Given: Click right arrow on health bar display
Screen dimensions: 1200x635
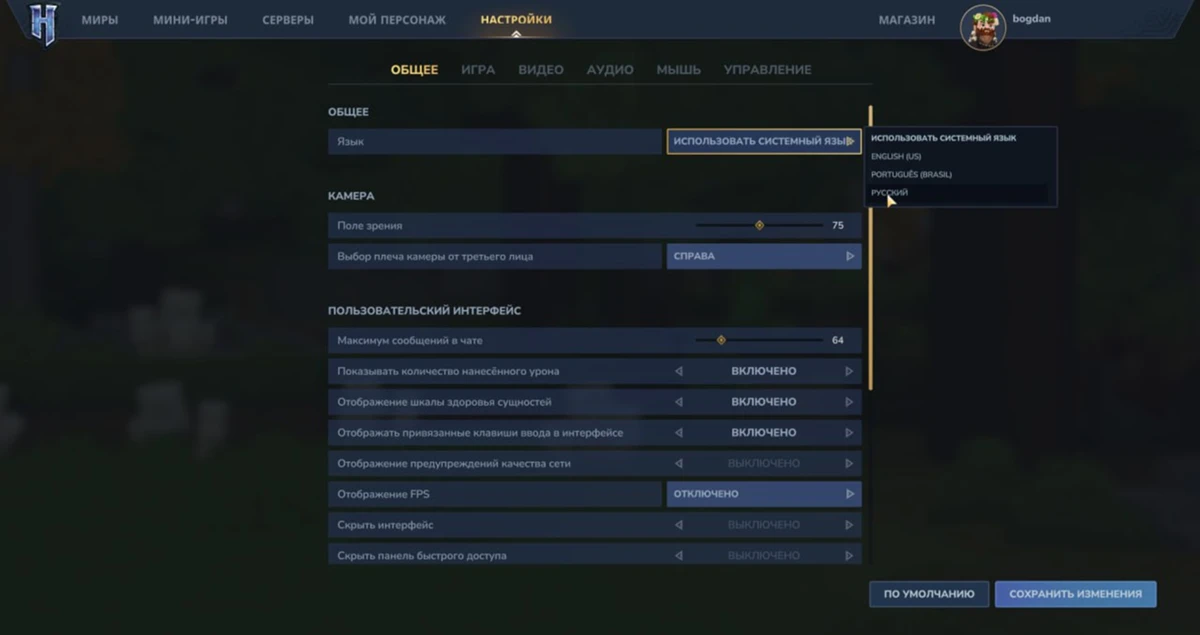Looking at the screenshot, I should pyautogui.click(x=850, y=402).
